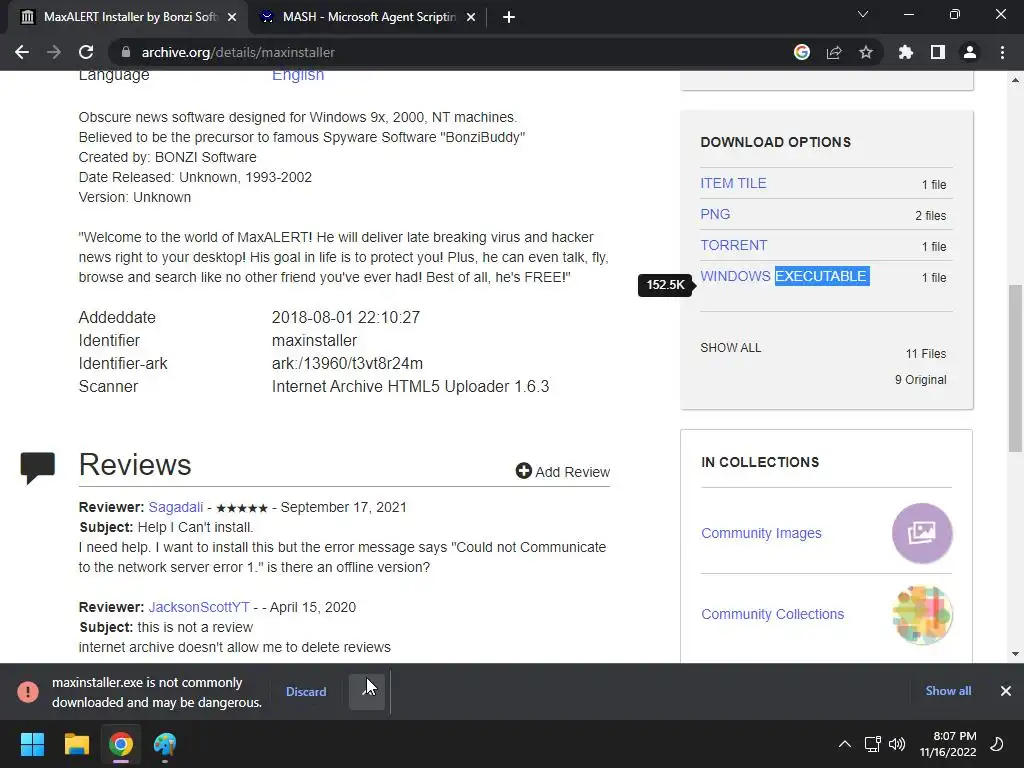Click the DOWNLOAD OPTIONS heading
Image resolution: width=1024 pixels, height=768 pixels.
[x=775, y=142]
